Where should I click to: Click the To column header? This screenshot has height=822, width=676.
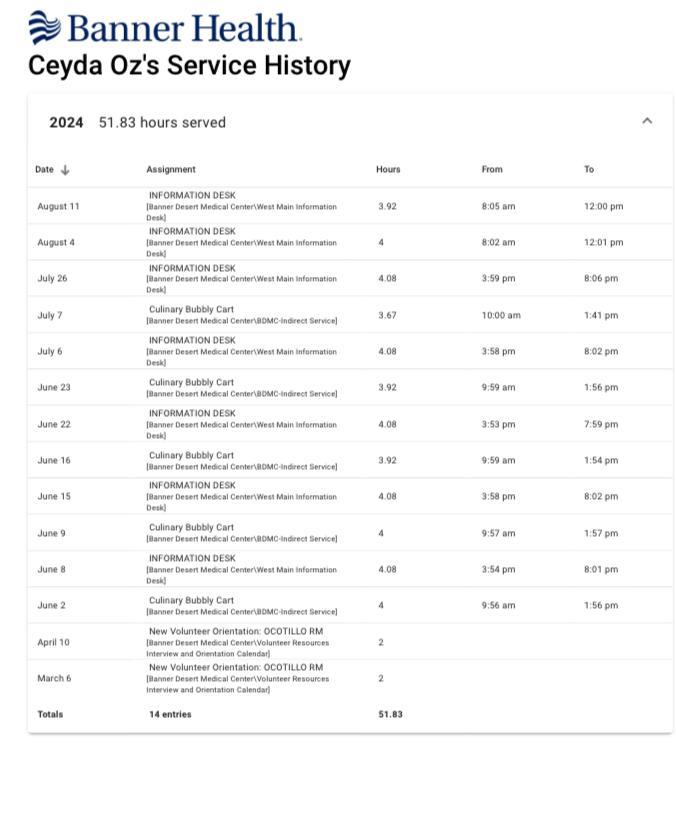tap(589, 170)
